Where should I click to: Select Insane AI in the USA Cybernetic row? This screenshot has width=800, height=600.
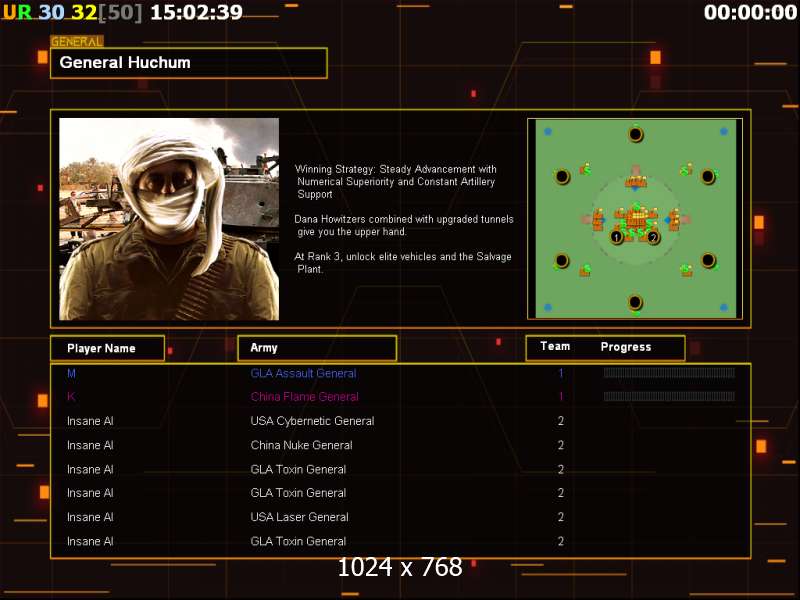point(90,421)
